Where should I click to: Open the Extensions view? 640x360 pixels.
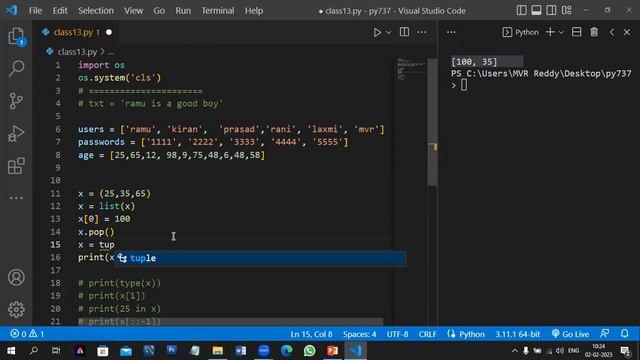[16, 166]
